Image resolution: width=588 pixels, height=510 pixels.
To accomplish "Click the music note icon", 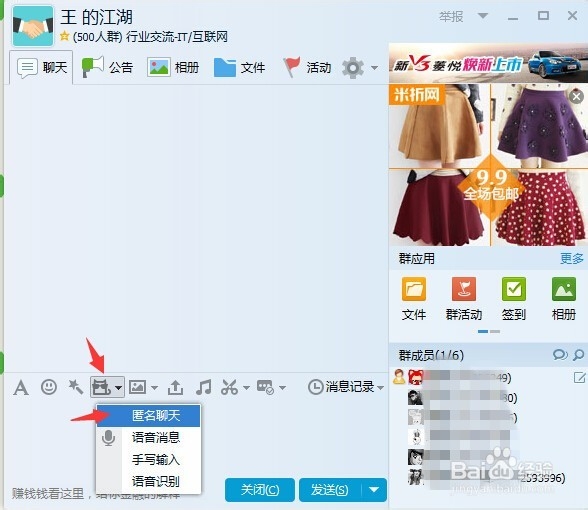I will coord(203,387).
